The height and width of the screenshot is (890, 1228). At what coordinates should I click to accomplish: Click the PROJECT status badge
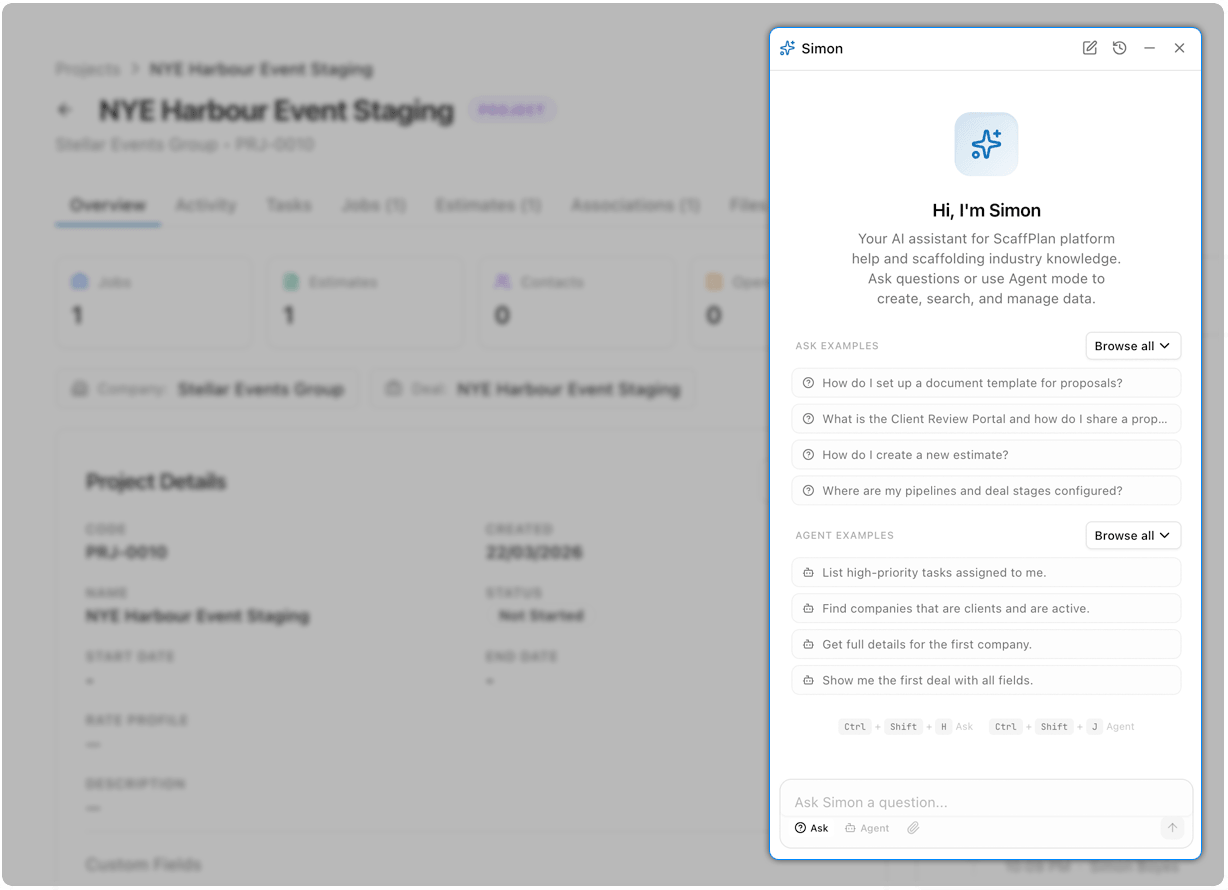pyautogui.click(x=512, y=110)
